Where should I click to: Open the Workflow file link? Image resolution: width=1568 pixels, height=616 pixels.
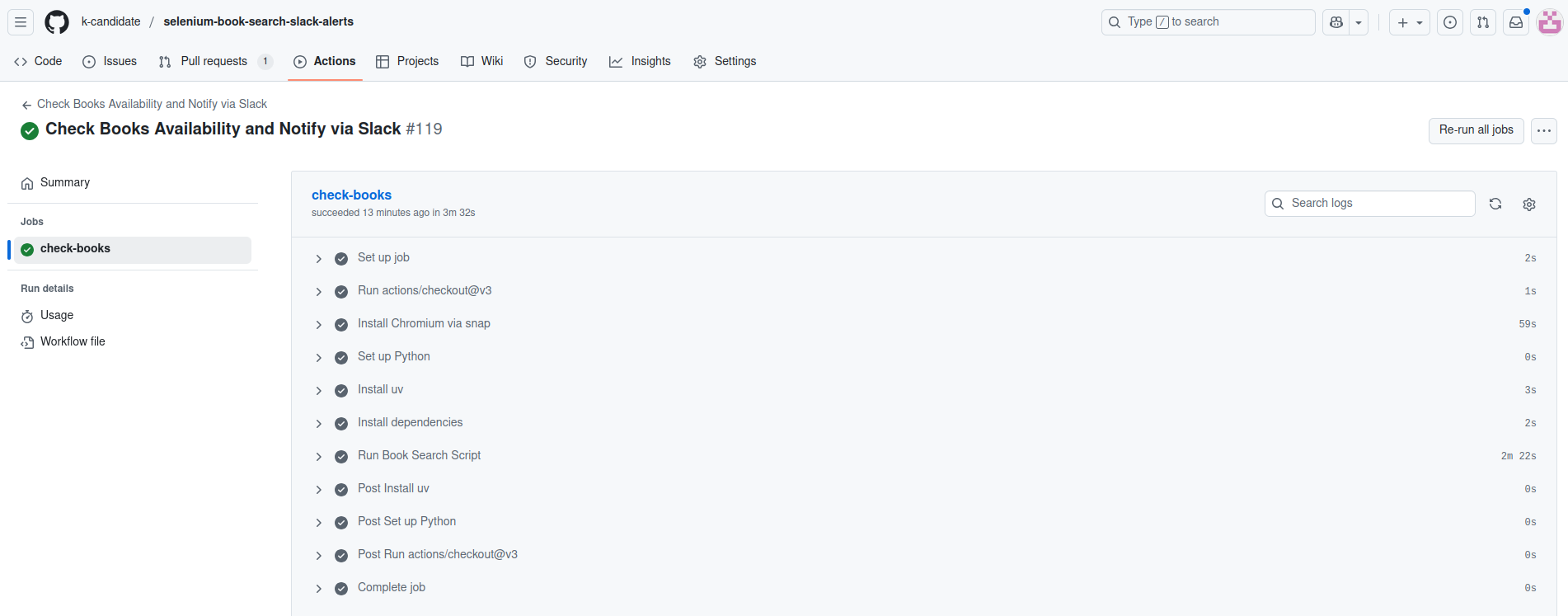[73, 341]
